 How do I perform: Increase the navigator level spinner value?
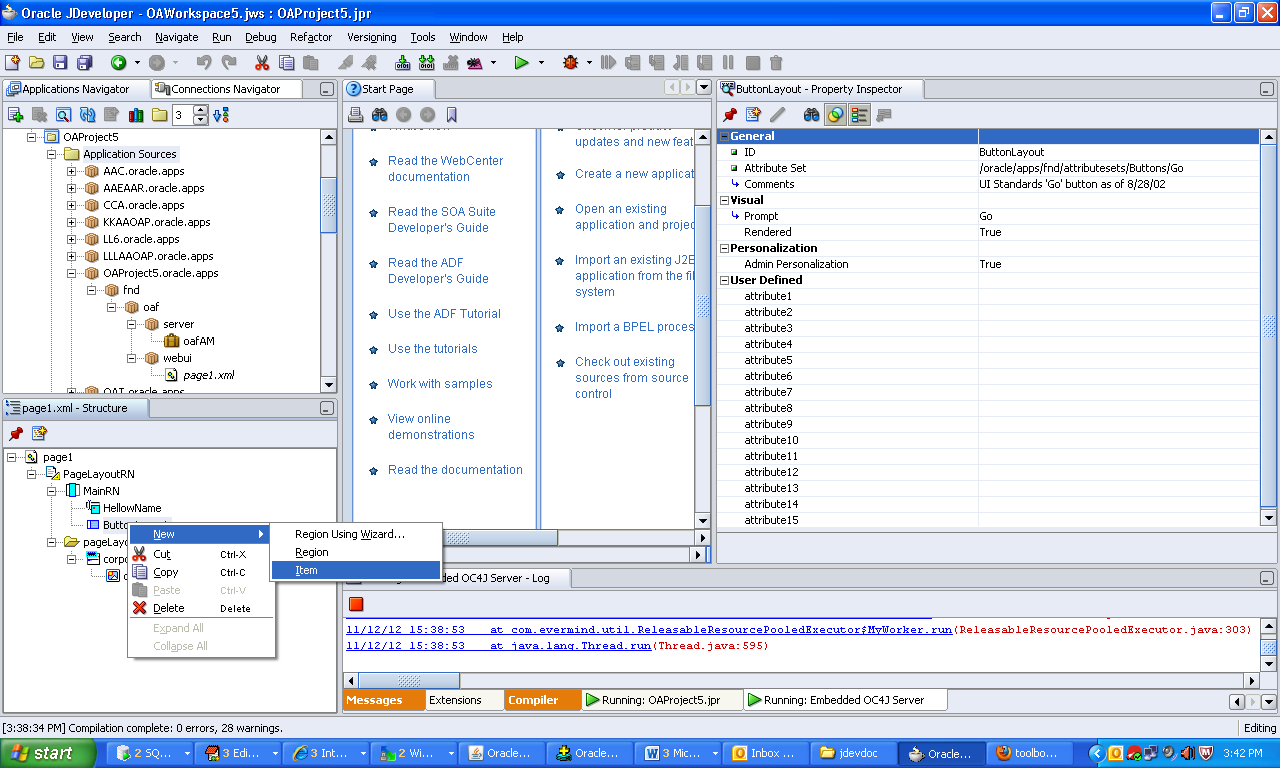[x=200, y=110]
